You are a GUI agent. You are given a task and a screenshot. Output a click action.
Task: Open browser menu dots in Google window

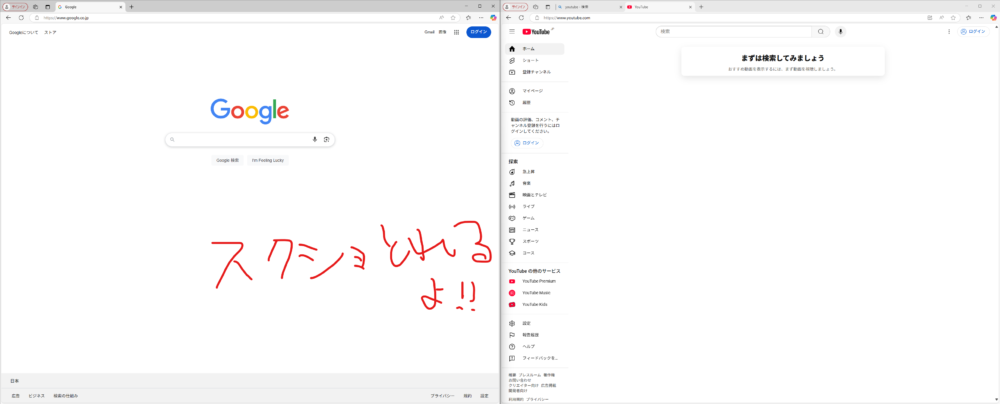click(x=481, y=18)
